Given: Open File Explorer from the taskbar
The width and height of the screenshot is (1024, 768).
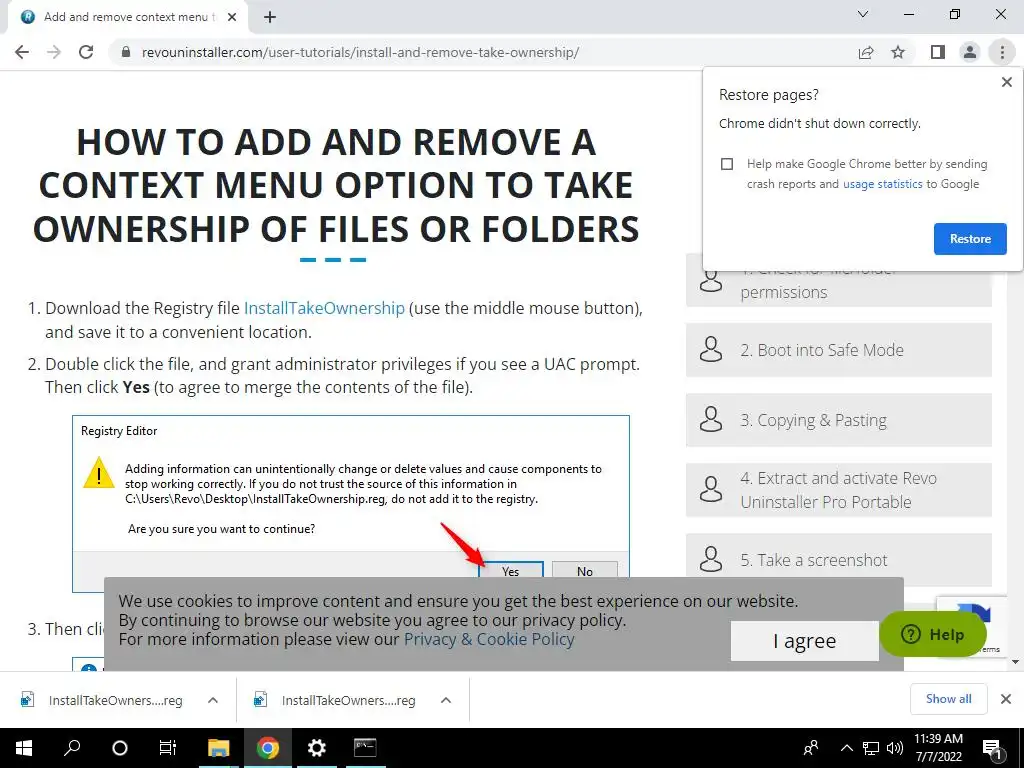Looking at the screenshot, I should tap(218, 748).
